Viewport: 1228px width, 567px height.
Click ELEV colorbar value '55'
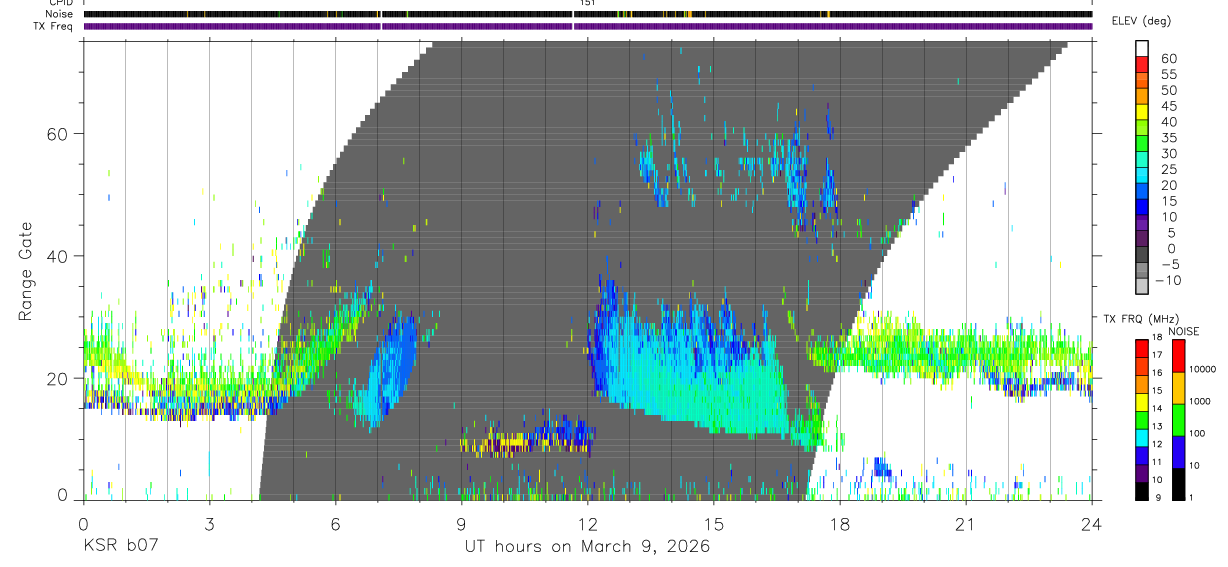(1168, 74)
